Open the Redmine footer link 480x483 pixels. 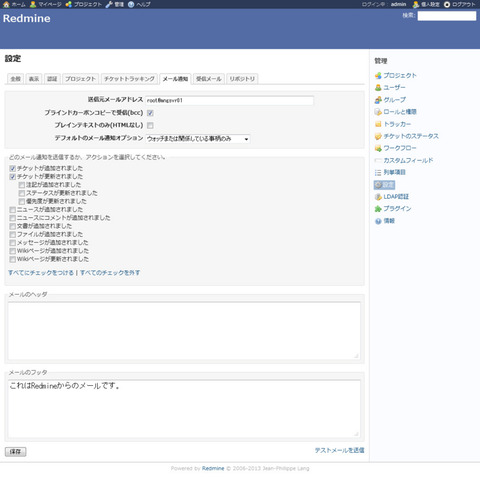point(213,468)
